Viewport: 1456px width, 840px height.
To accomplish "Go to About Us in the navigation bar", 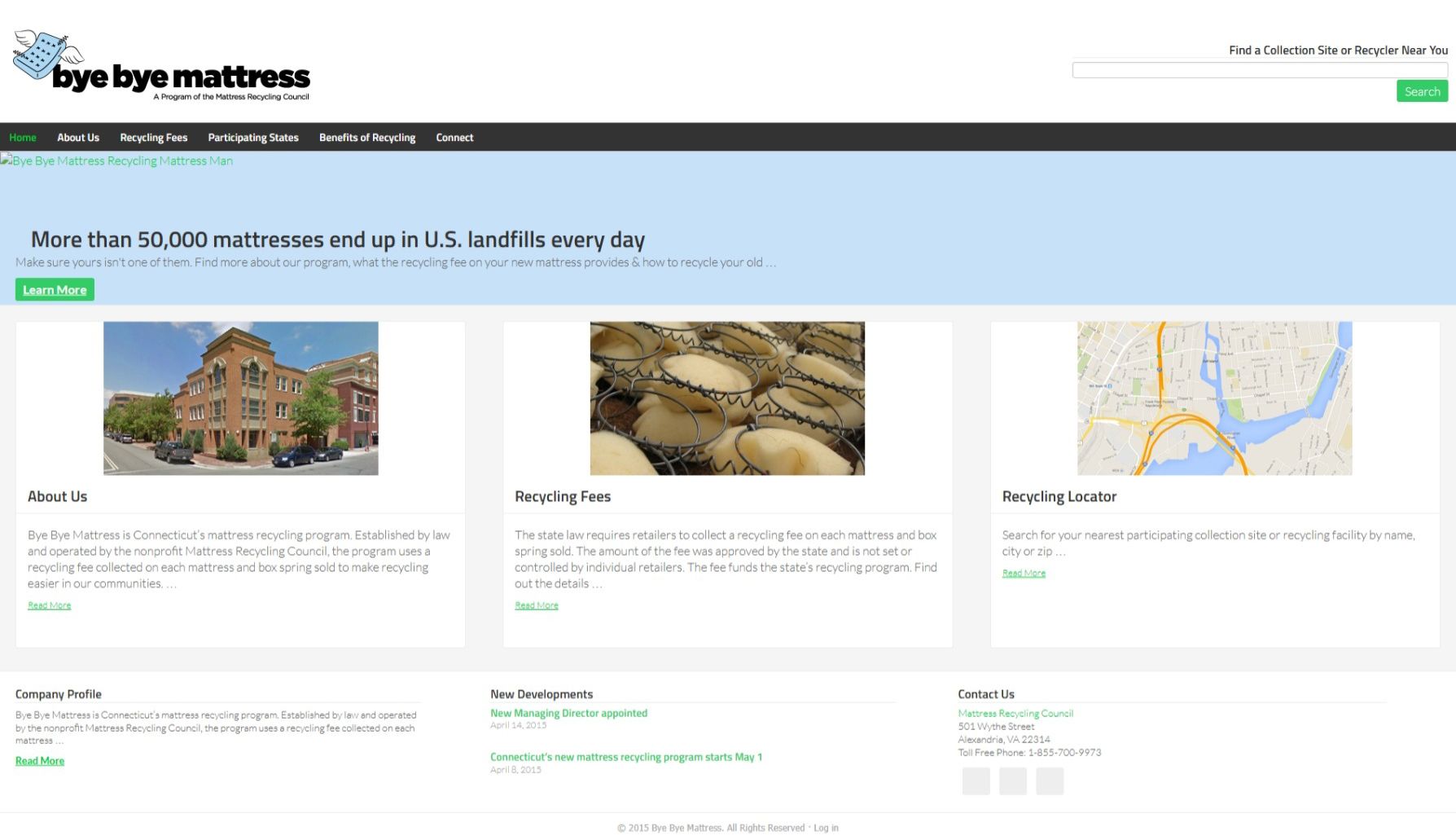I will (78, 138).
